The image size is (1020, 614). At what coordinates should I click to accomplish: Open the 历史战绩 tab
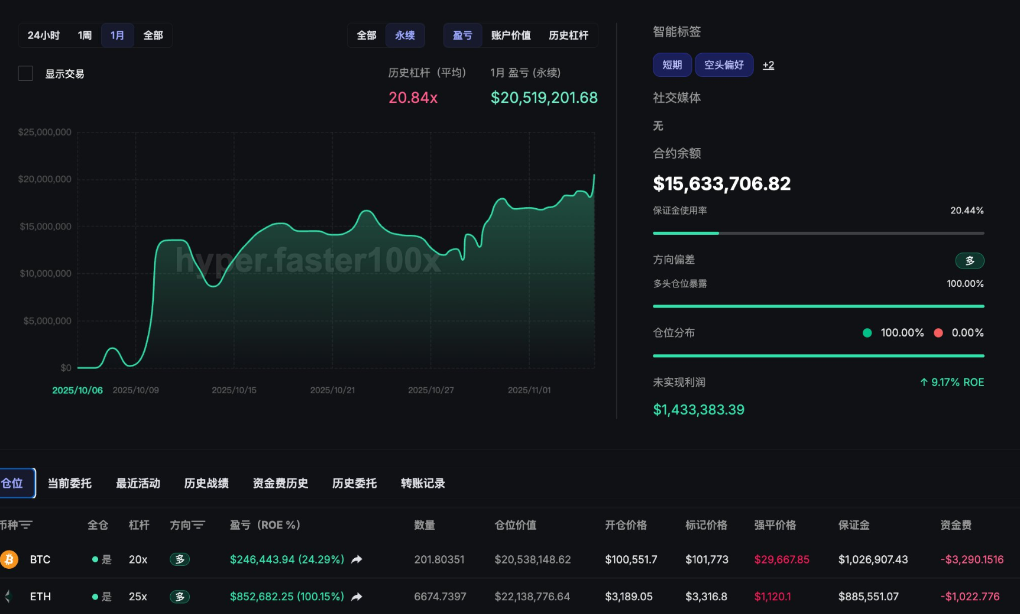[206, 483]
